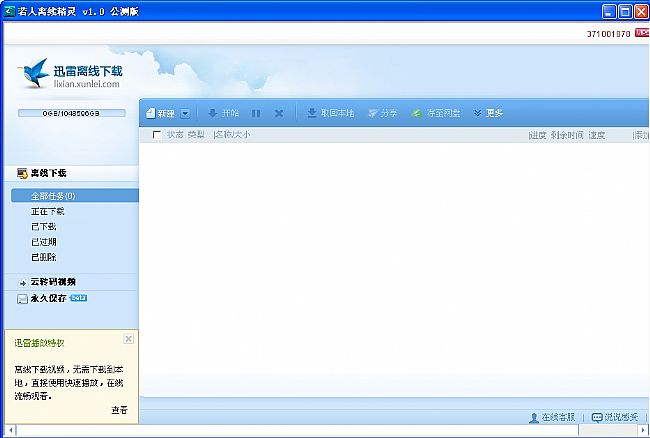
Task: Select 正在下载 in the sidebar
Action: coord(48,211)
